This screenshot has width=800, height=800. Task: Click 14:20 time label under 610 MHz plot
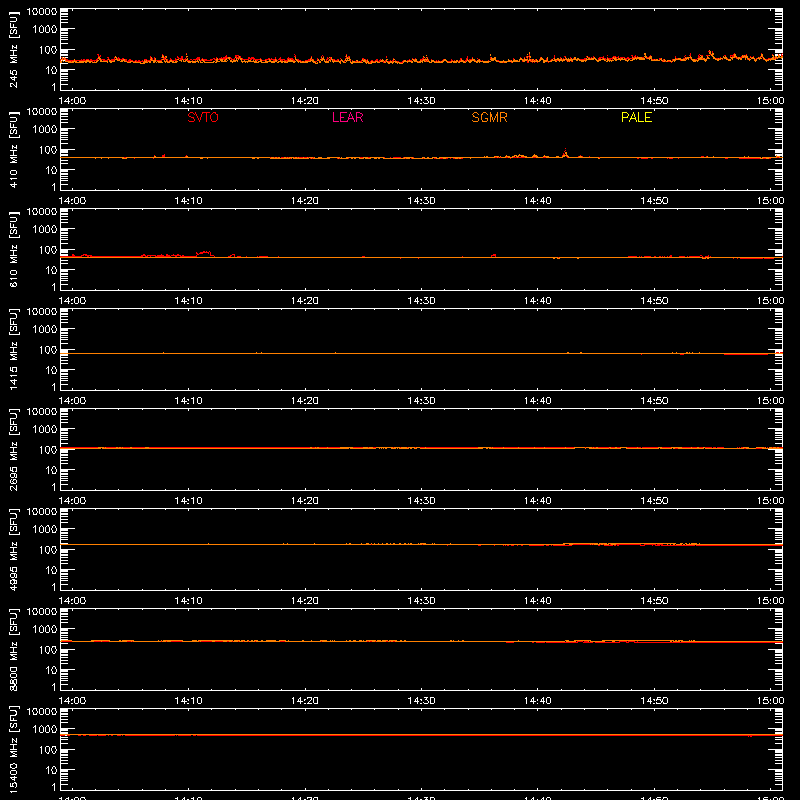305,301
